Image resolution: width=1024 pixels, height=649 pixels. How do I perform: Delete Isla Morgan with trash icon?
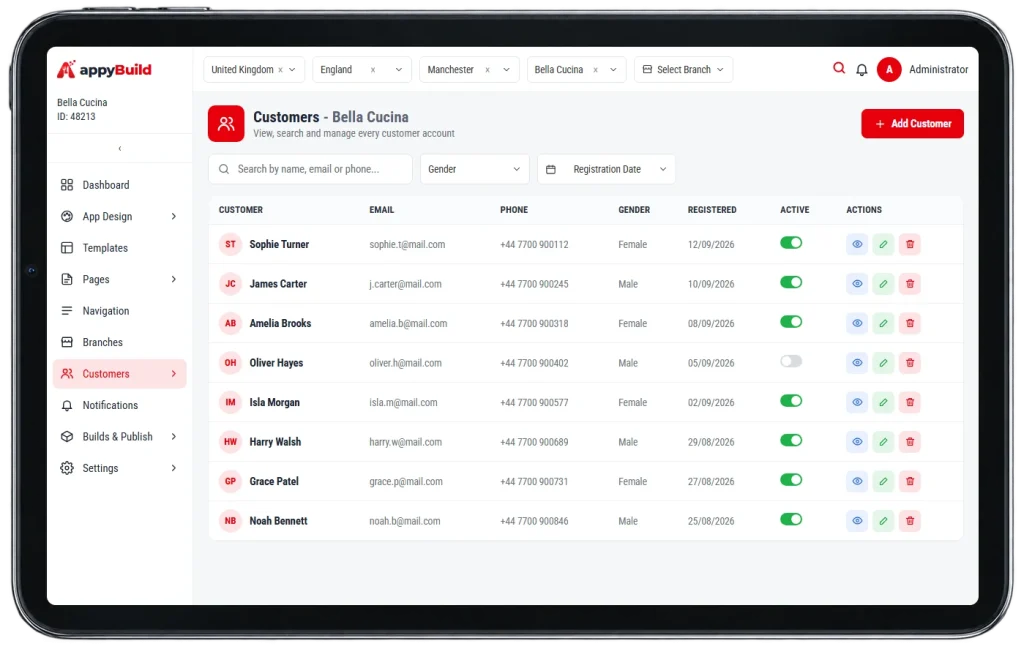click(910, 402)
